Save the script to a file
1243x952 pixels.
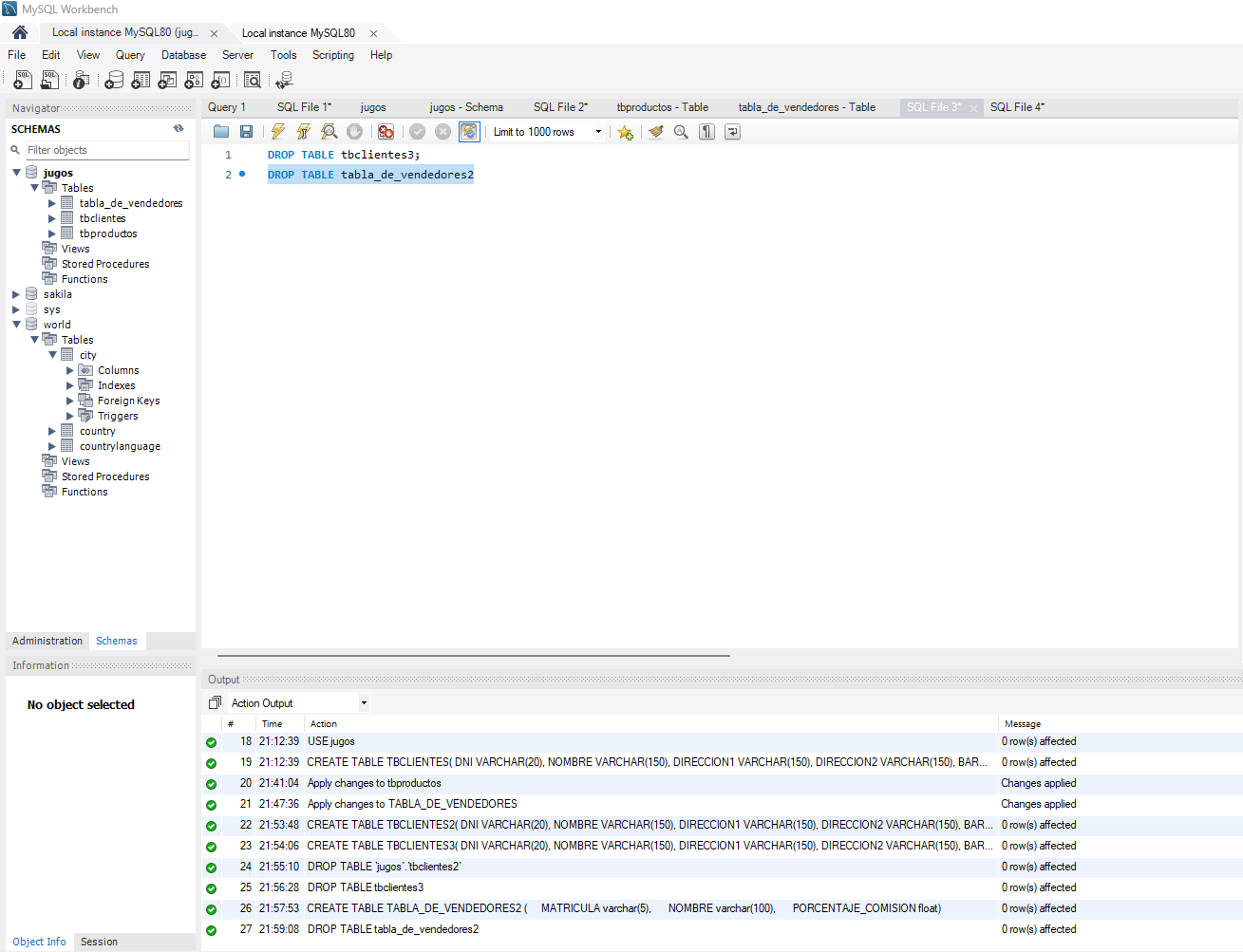246,132
